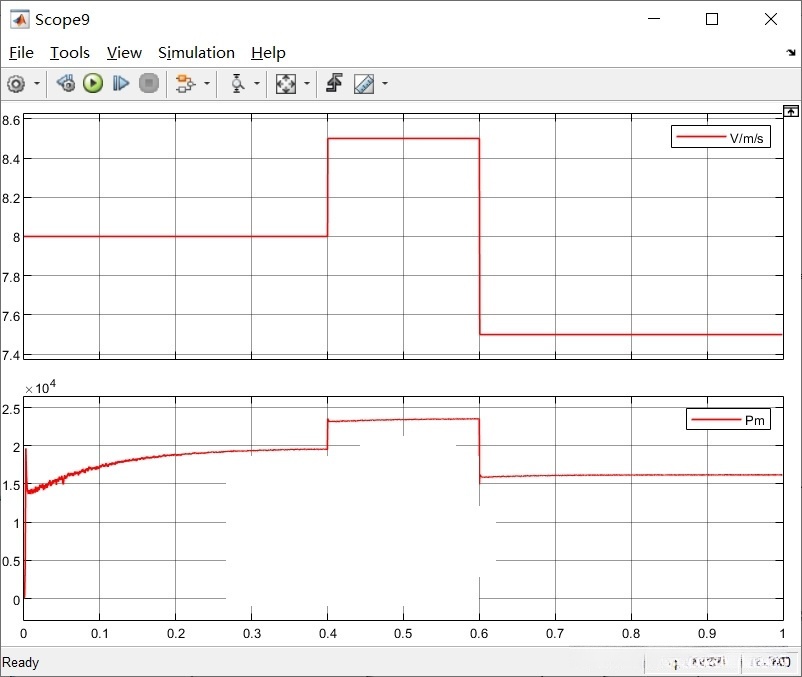Click the Step Forward icon

121,84
